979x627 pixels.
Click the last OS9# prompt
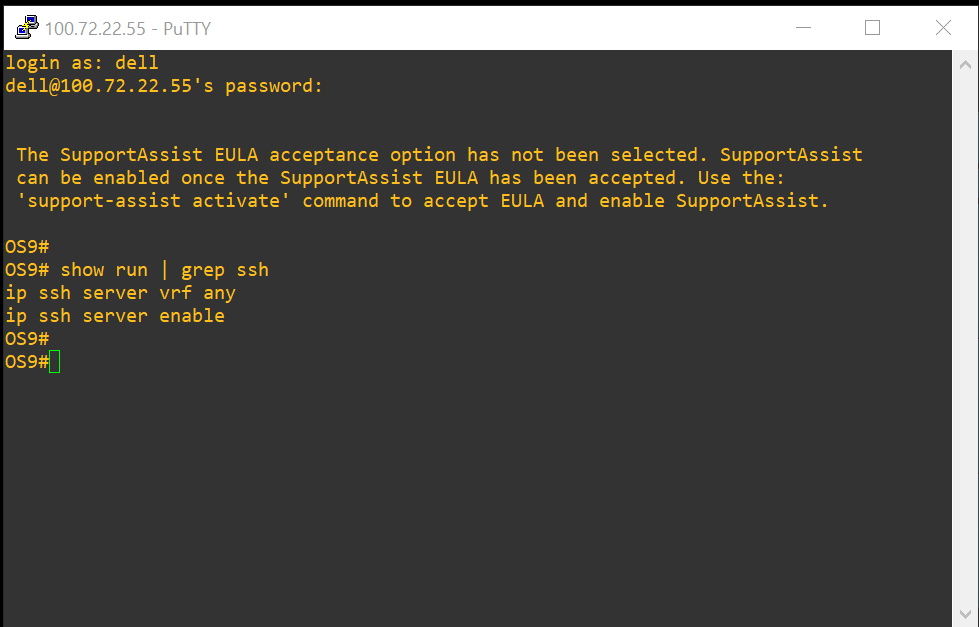click(x=27, y=361)
